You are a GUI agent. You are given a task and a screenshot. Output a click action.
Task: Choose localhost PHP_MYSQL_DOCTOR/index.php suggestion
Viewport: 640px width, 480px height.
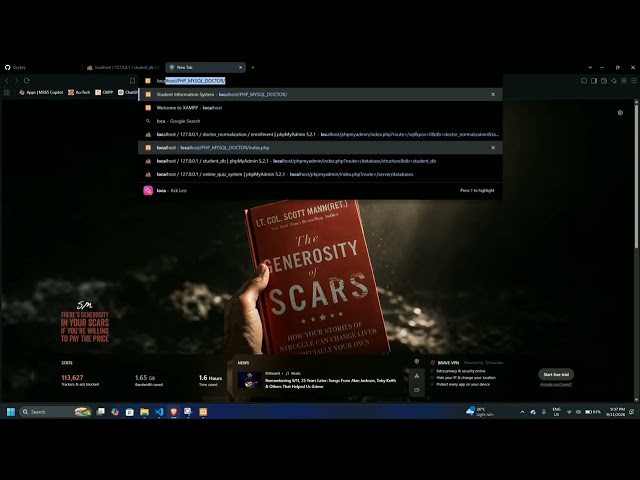coord(320,148)
